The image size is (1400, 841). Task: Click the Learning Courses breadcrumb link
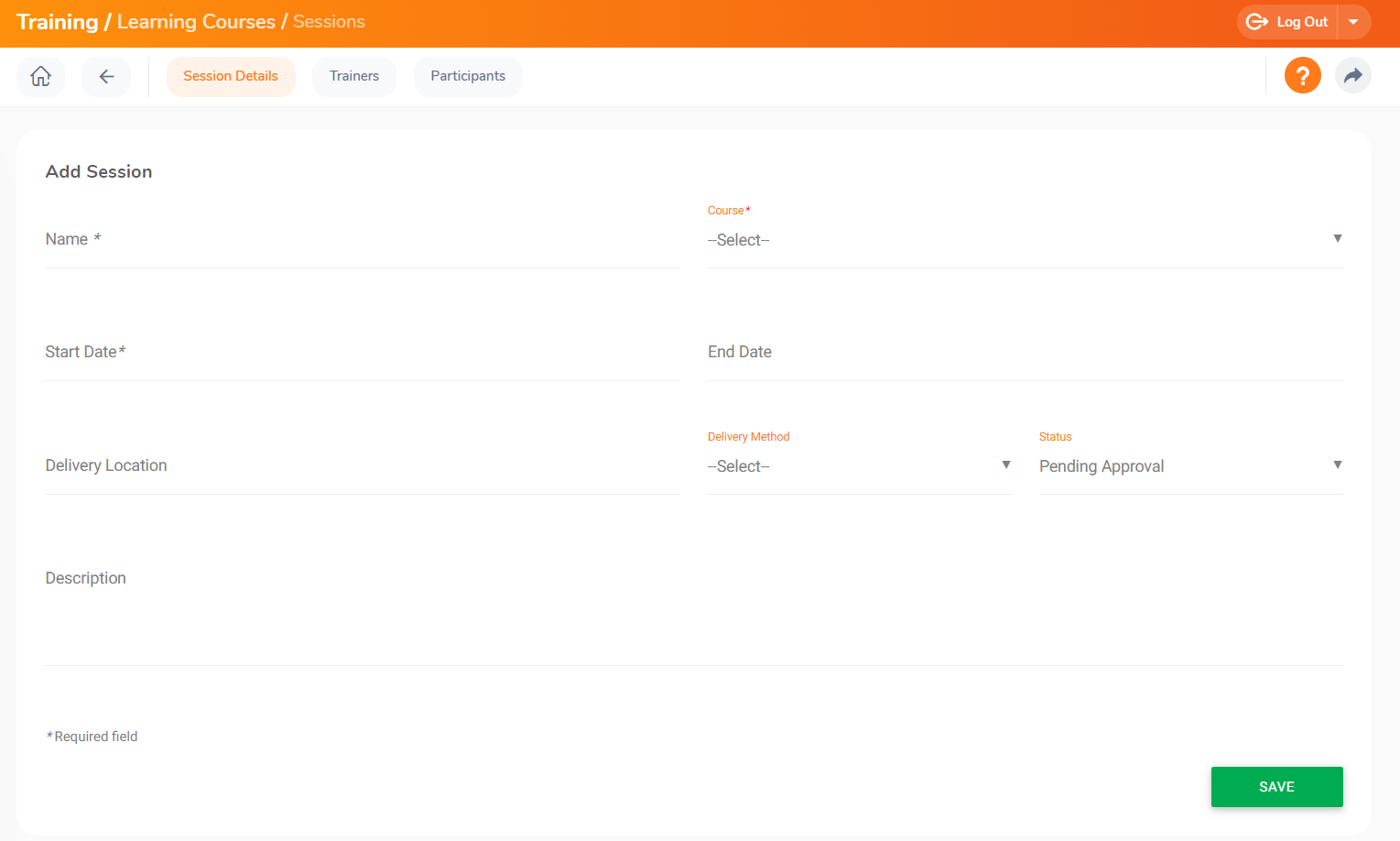[x=196, y=22]
